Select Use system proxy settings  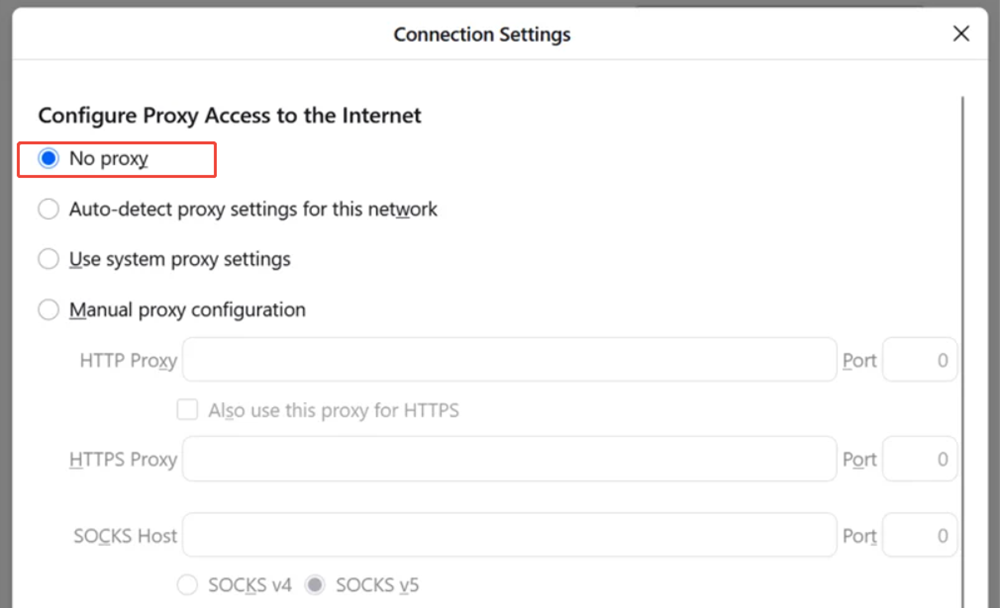[48, 259]
